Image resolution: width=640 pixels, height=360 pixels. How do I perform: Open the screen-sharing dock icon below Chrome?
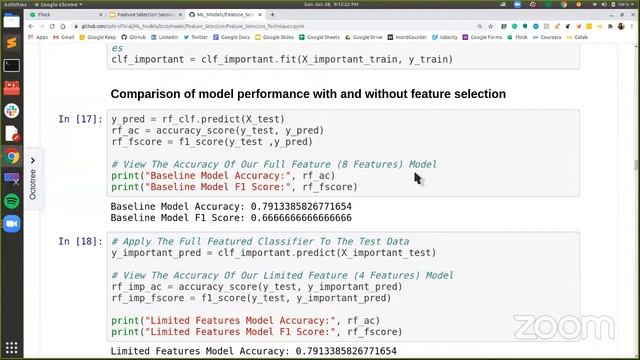point(11,179)
